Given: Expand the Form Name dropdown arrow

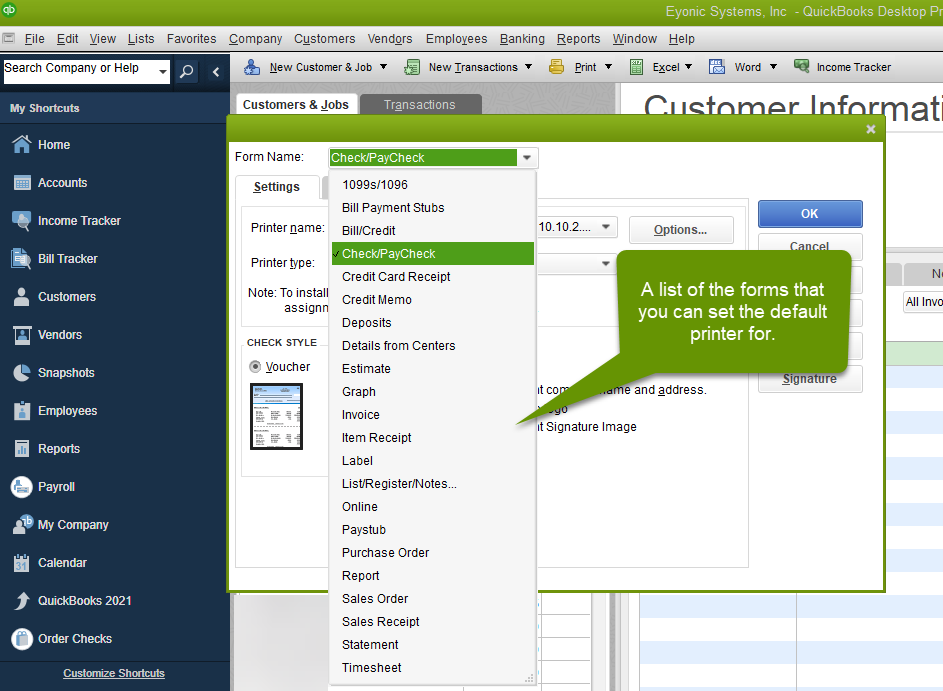Looking at the screenshot, I should coord(527,158).
